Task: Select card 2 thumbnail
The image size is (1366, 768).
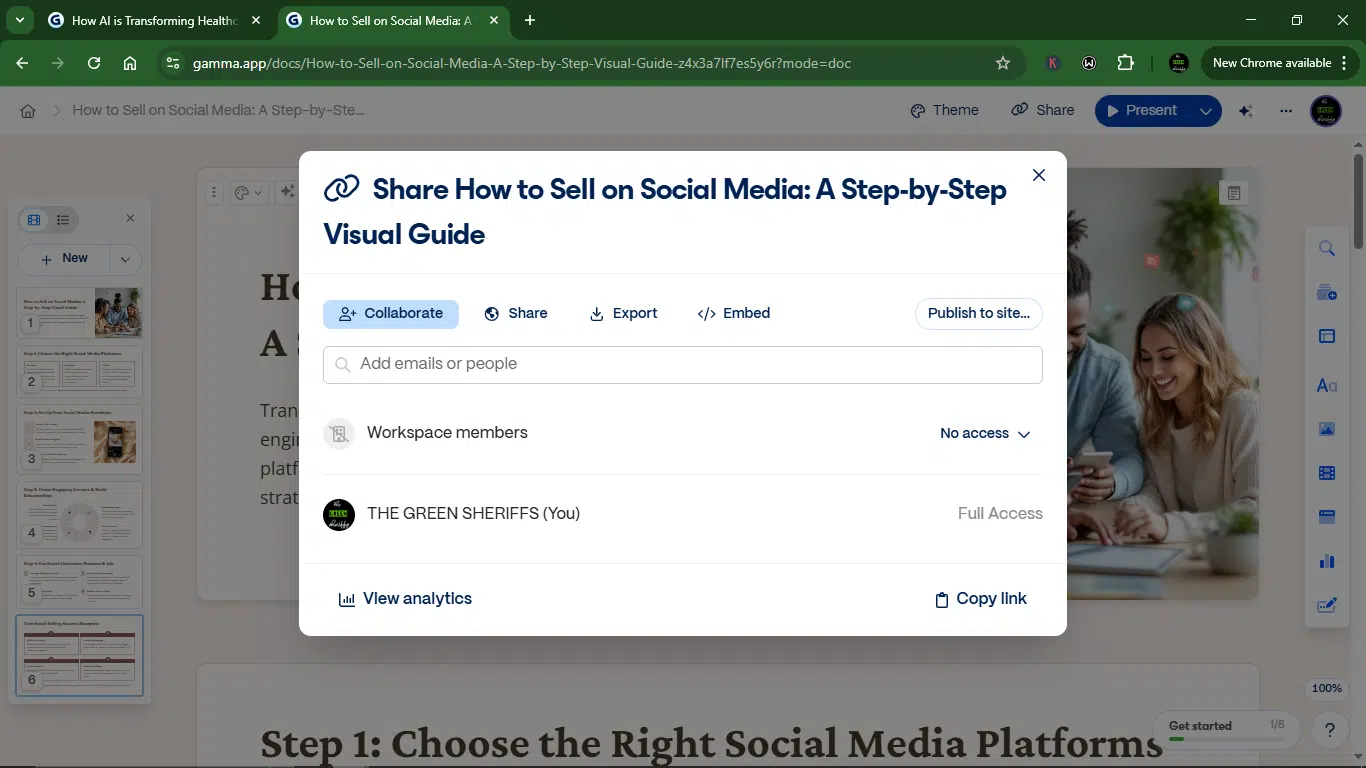Action: click(x=80, y=371)
